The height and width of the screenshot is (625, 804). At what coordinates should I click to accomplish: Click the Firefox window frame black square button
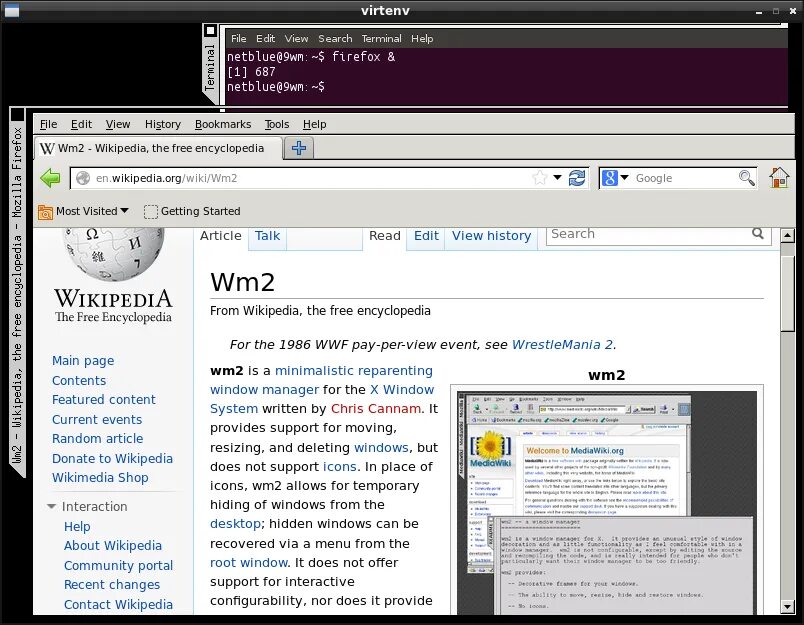(17, 114)
